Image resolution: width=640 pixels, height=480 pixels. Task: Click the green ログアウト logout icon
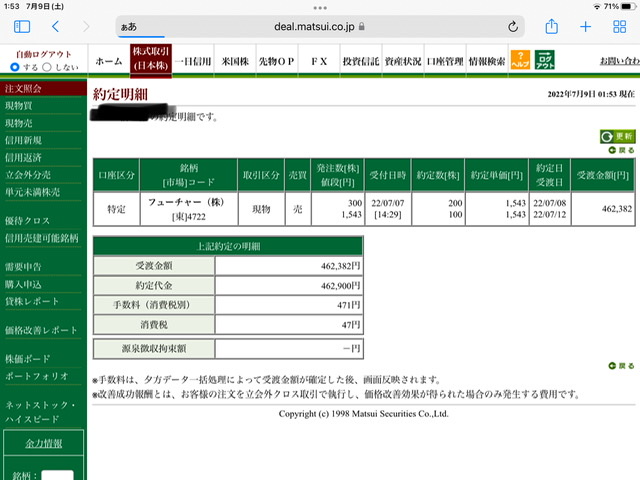point(544,60)
